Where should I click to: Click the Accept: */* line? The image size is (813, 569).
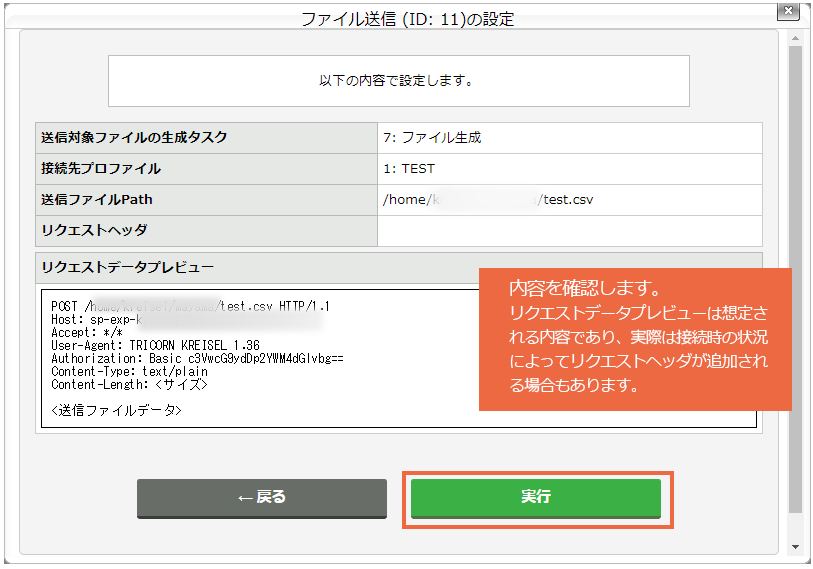87,332
